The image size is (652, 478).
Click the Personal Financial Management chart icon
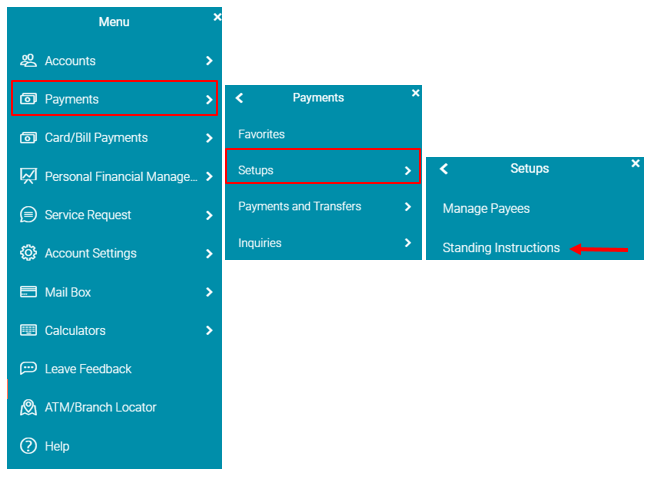28,176
